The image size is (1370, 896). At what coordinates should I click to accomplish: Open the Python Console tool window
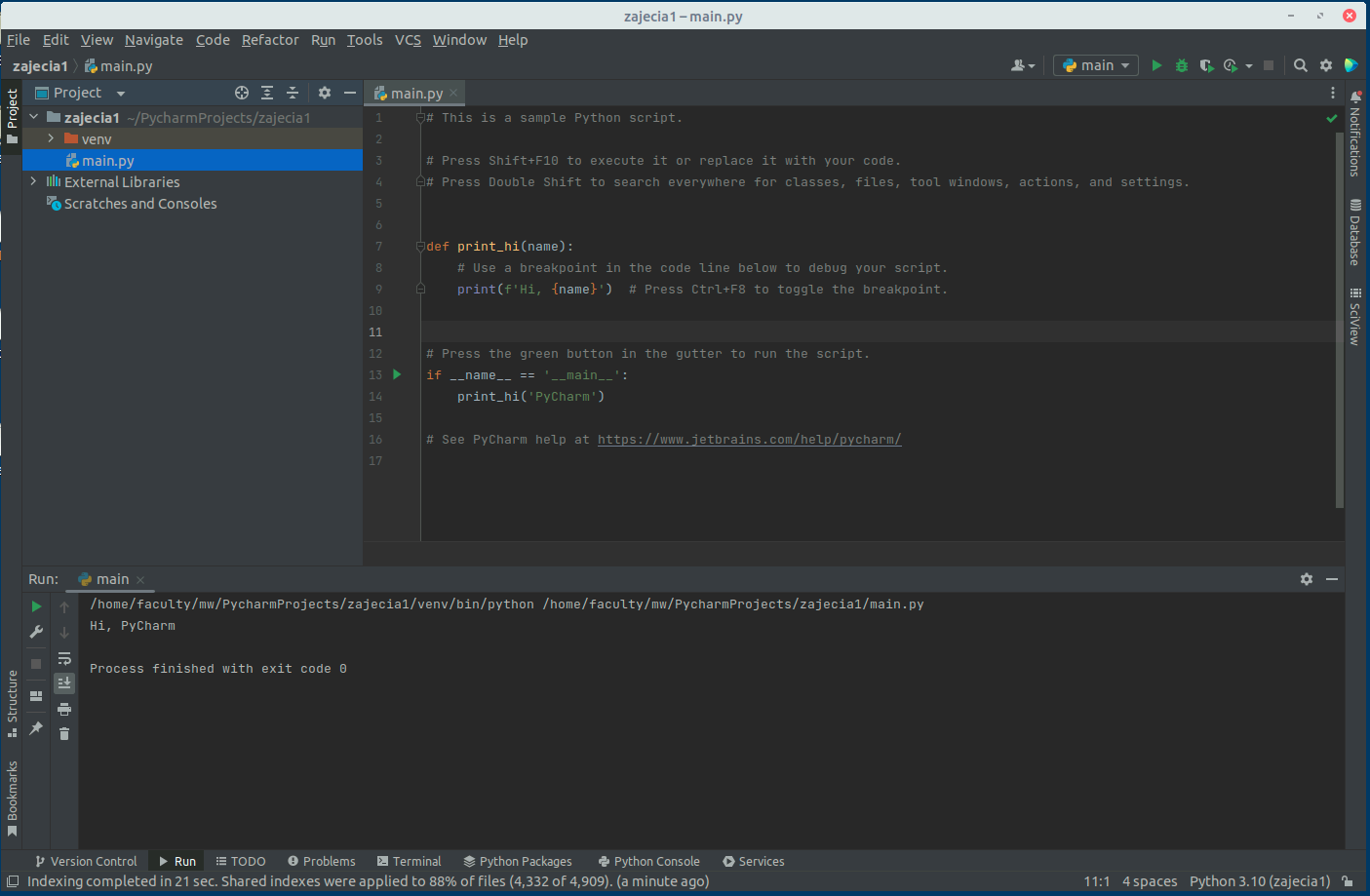click(649, 861)
